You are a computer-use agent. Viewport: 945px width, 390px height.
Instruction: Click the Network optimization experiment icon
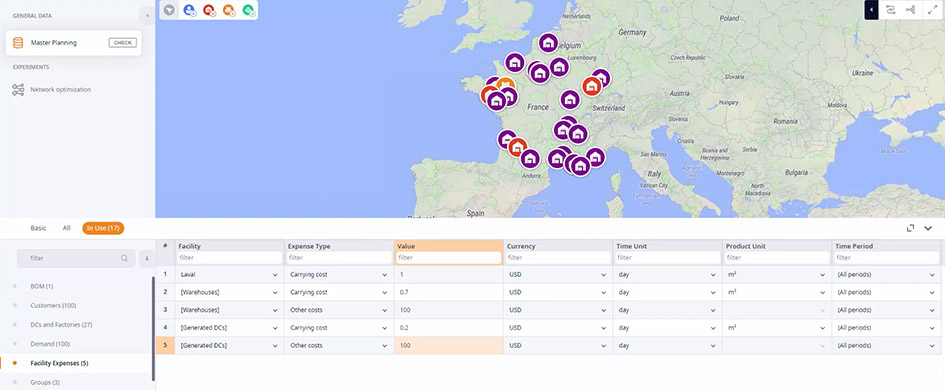[x=18, y=90]
